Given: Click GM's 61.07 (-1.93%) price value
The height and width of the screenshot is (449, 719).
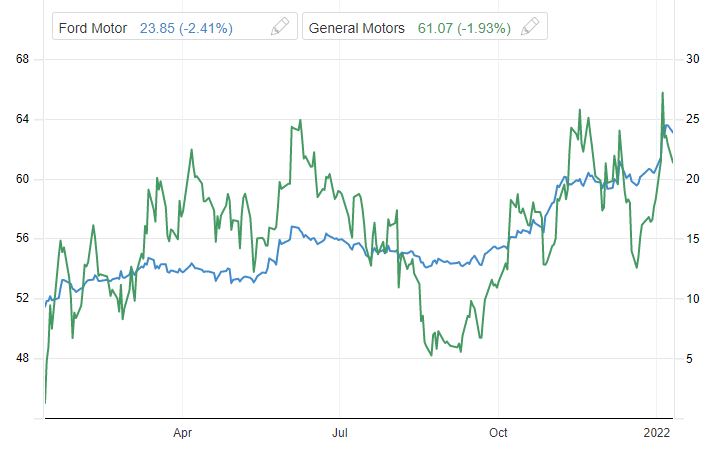Looking at the screenshot, I should tap(464, 28).
